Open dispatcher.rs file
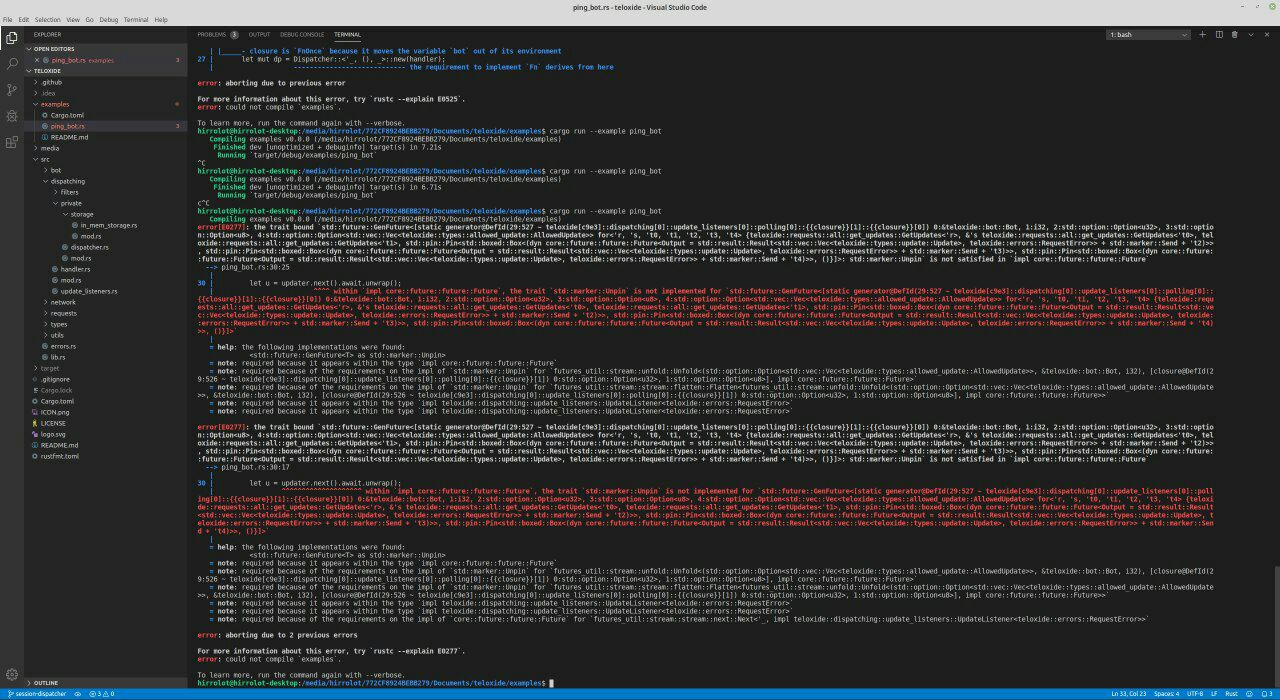This screenshot has height=700, width=1280. point(89,247)
